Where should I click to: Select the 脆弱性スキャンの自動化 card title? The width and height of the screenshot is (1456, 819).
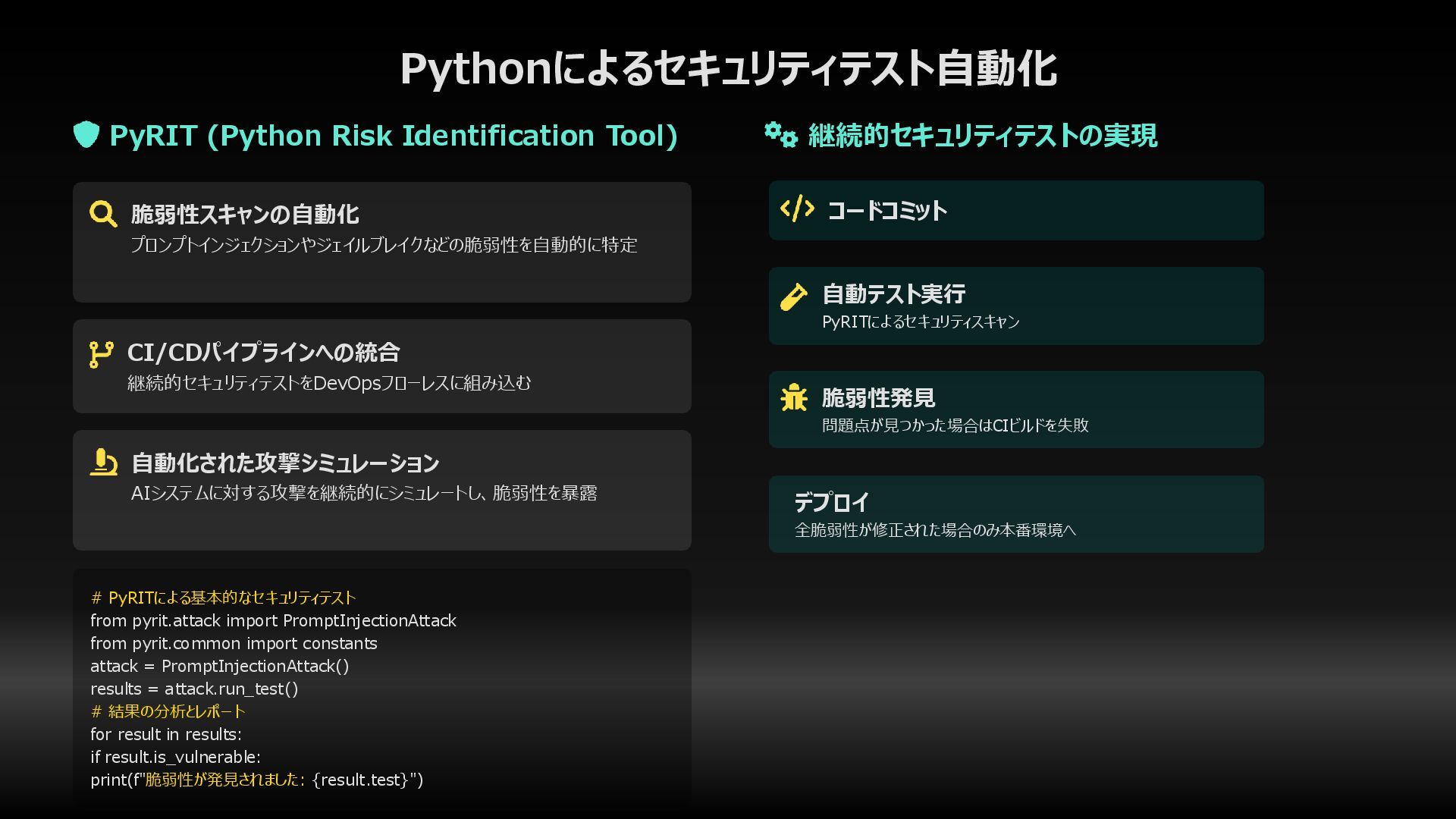pyautogui.click(x=244, y=215)
